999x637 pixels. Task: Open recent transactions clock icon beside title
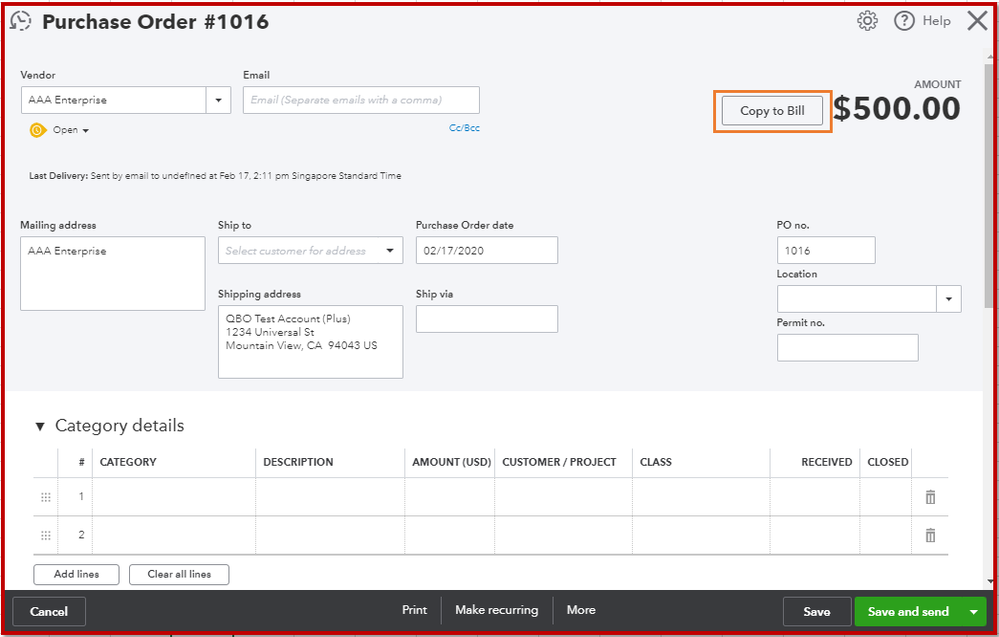tap(20, 21)
